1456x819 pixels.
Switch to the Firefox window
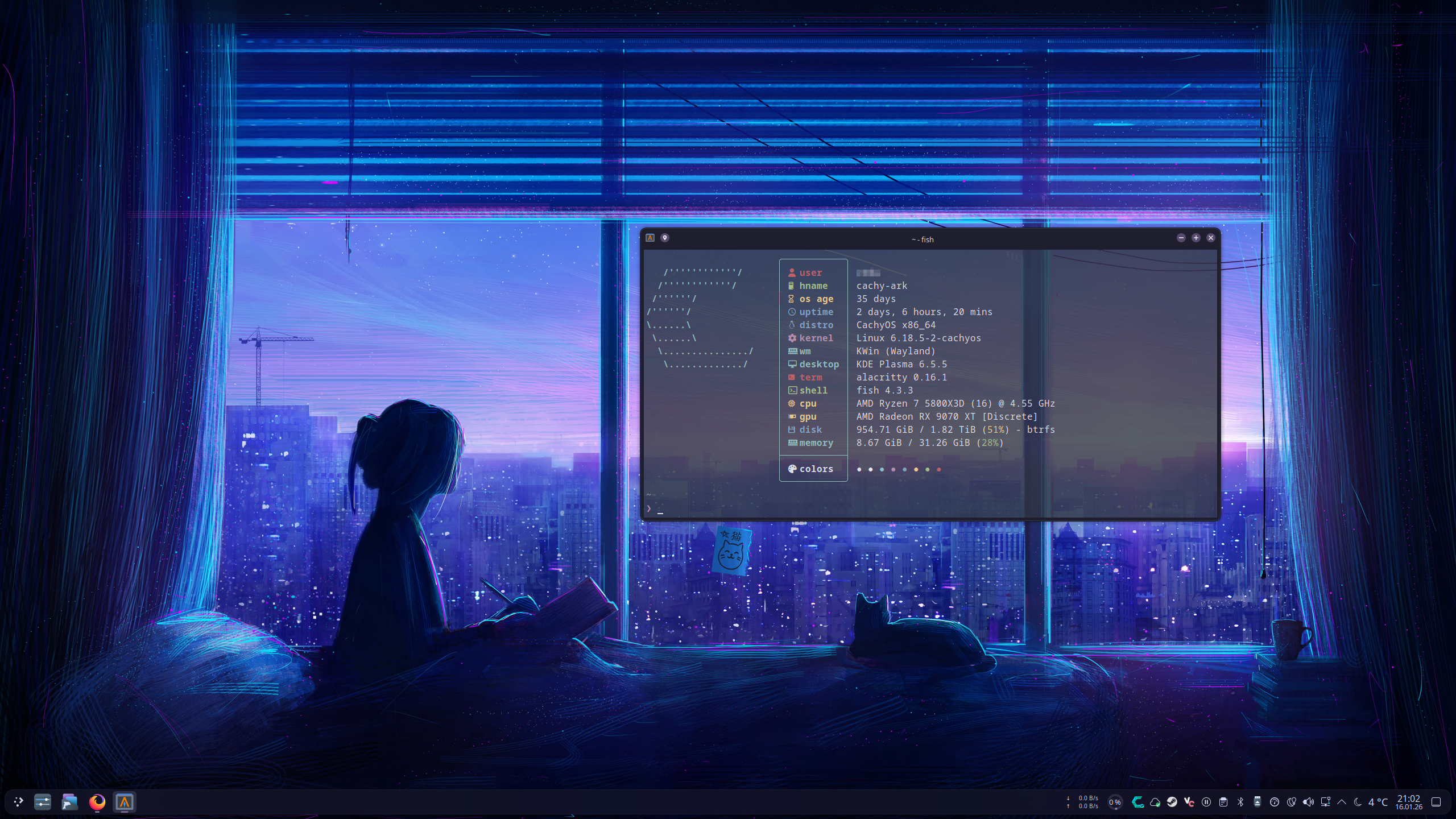tap(97, 802)
